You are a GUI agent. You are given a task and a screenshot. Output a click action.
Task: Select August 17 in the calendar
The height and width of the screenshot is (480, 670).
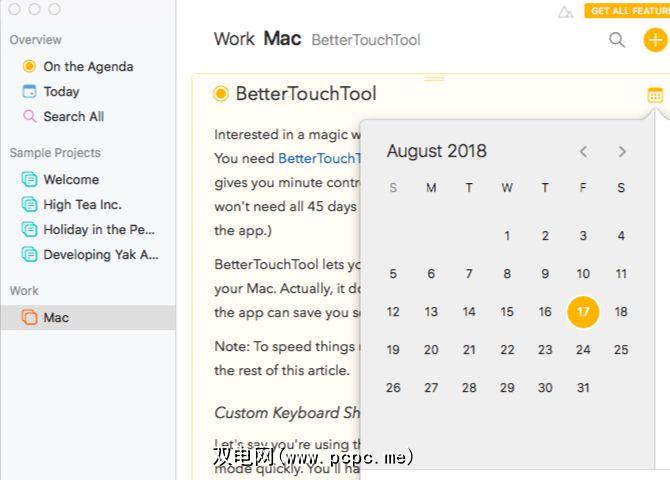583,312
